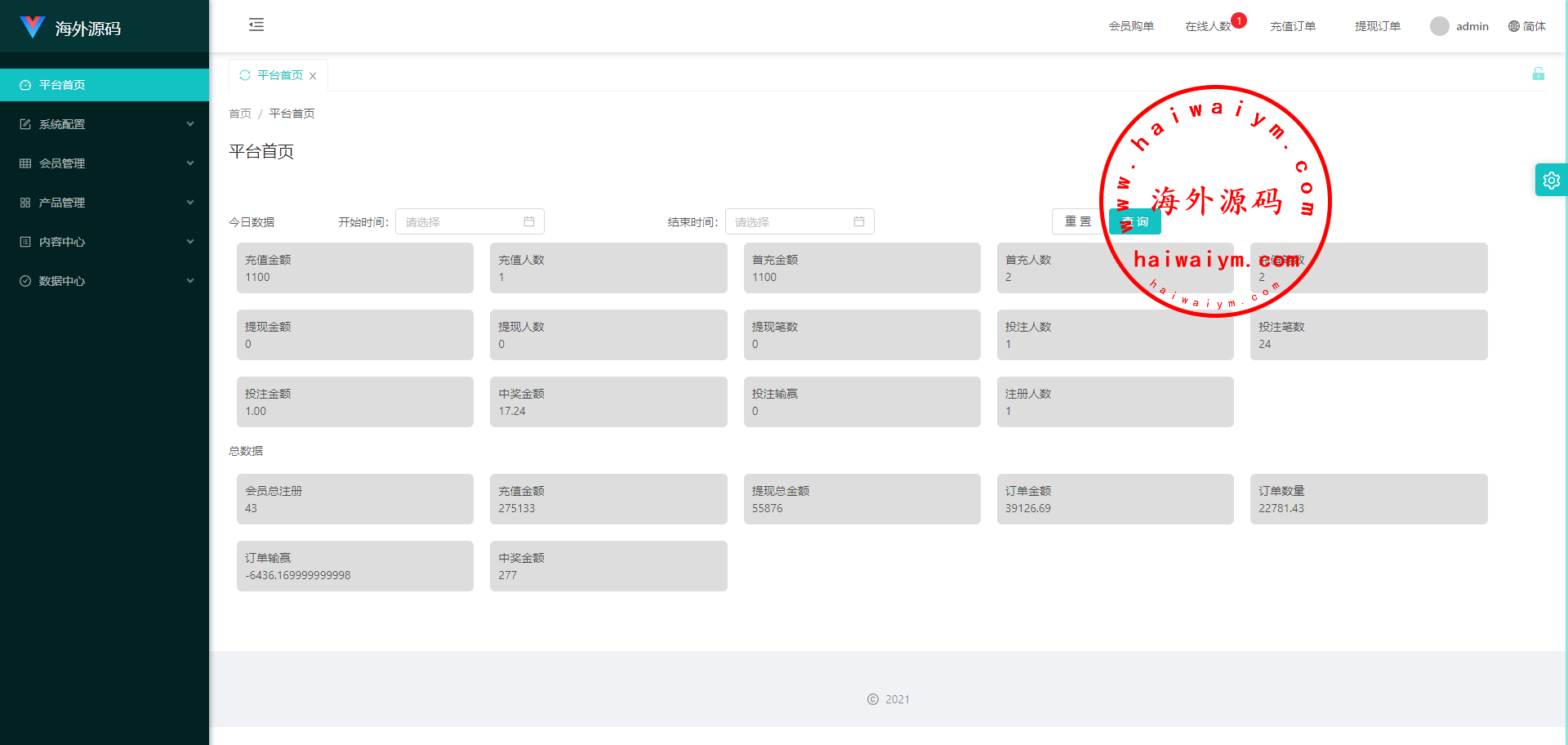1568x745 pixels.
Task: Open the 充值订单 link in header
Action: [x=1292, y=26]
